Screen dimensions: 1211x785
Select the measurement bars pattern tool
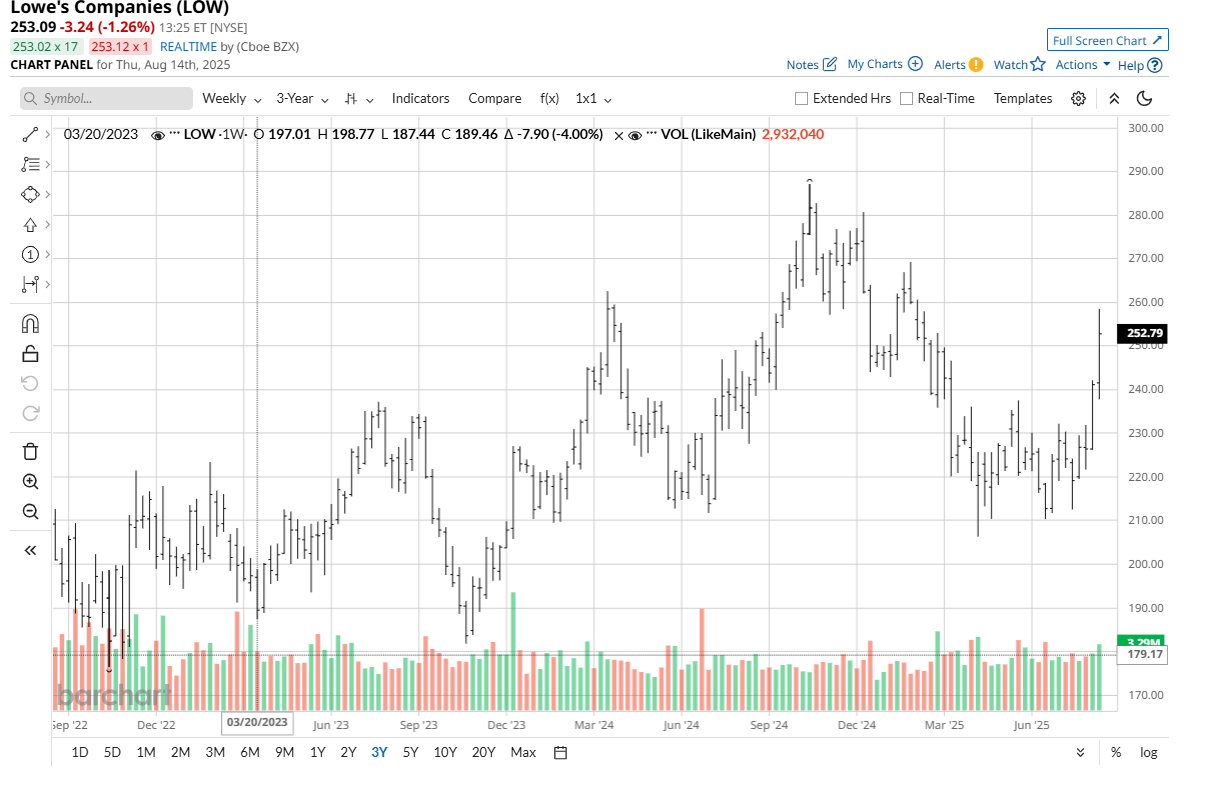(30, 284)
